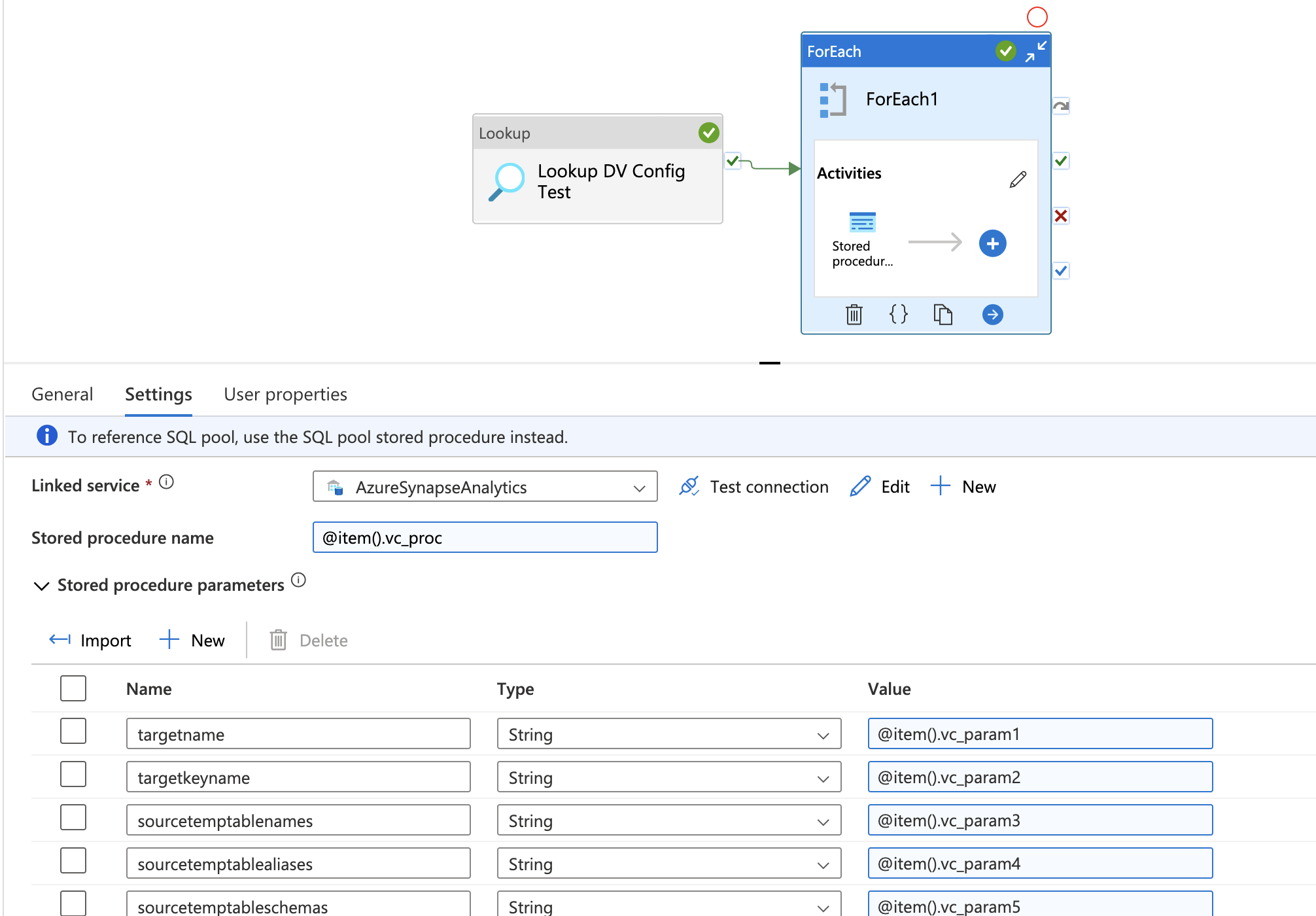Add activity with blue plus icon
The height and width of the screenshot is (916, 1316).
coord(992,243)
